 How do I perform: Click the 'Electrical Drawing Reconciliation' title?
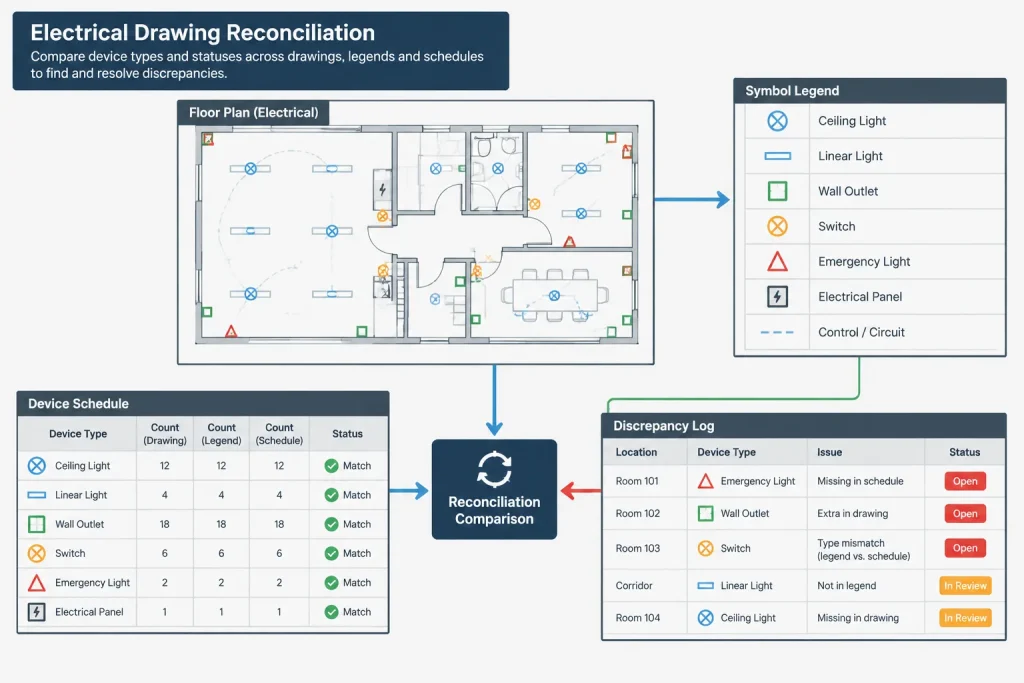coord(202,33)
